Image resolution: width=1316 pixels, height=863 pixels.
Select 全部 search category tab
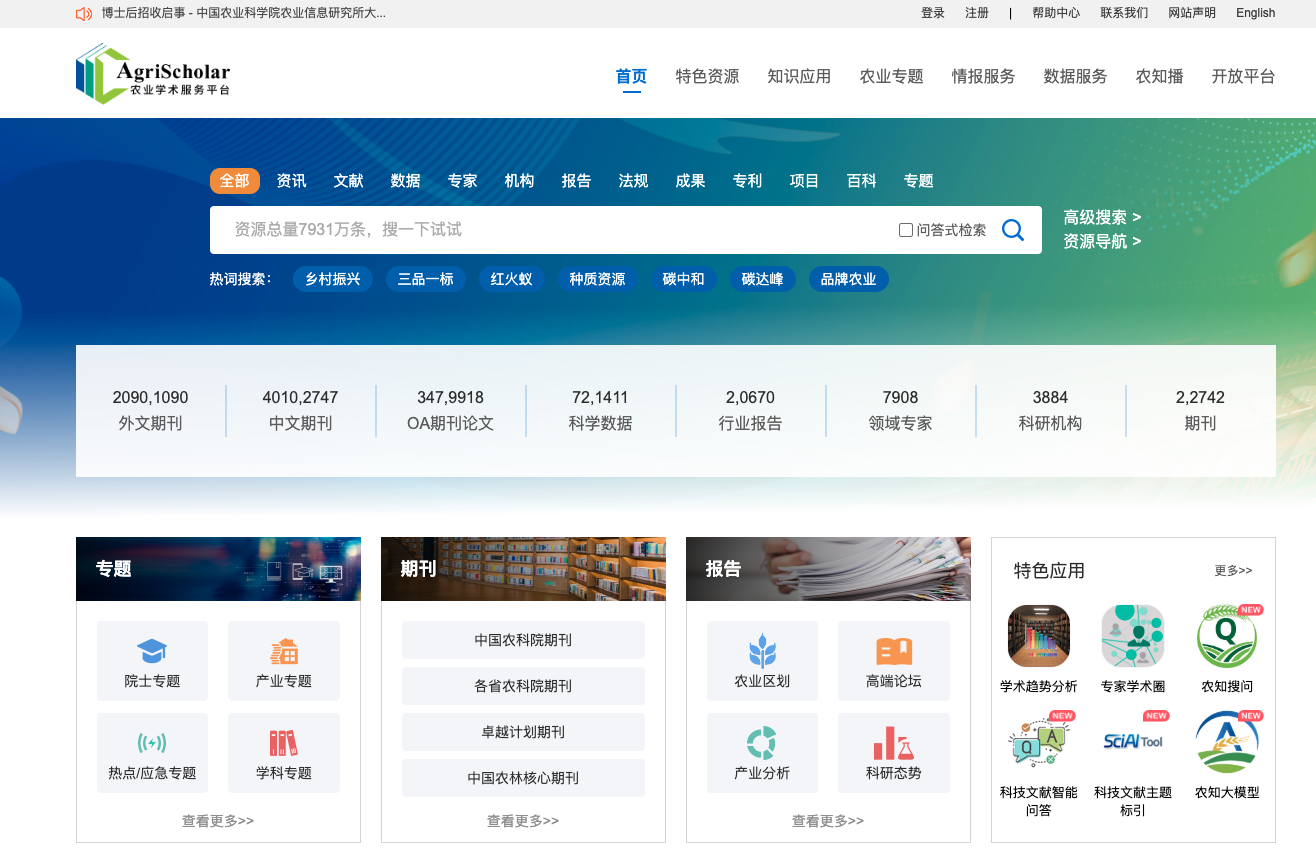pyautogui.click(x=235, y=181)
